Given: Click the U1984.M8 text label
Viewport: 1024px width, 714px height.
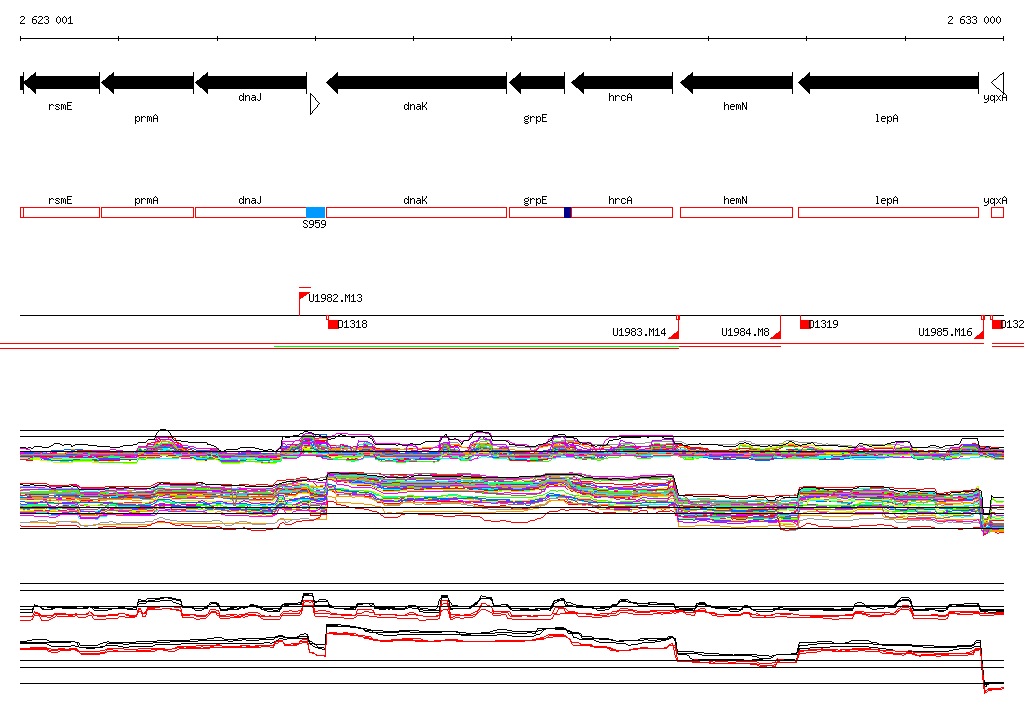Looking at the screenshot, I should [745, 333].
